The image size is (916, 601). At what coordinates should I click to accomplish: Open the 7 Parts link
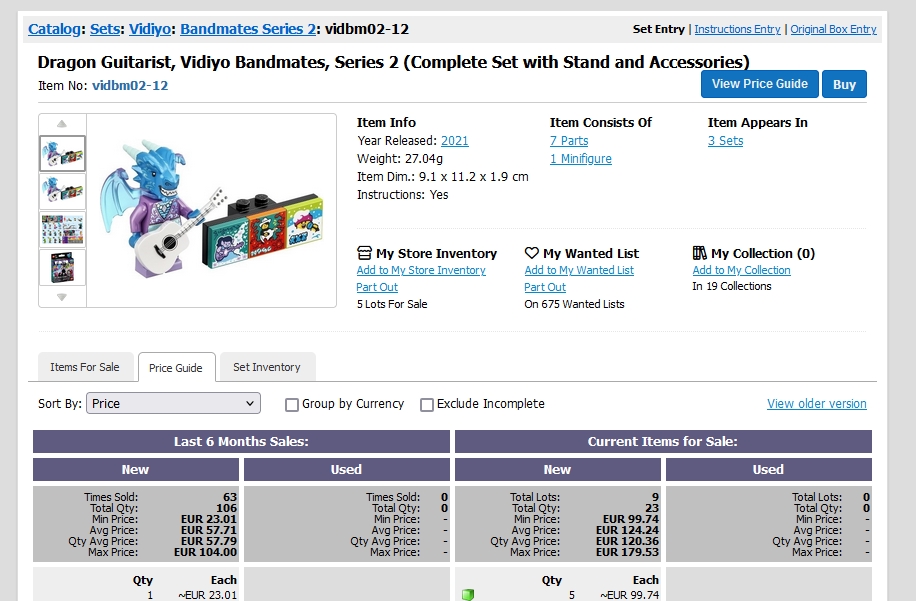point(569,141)
